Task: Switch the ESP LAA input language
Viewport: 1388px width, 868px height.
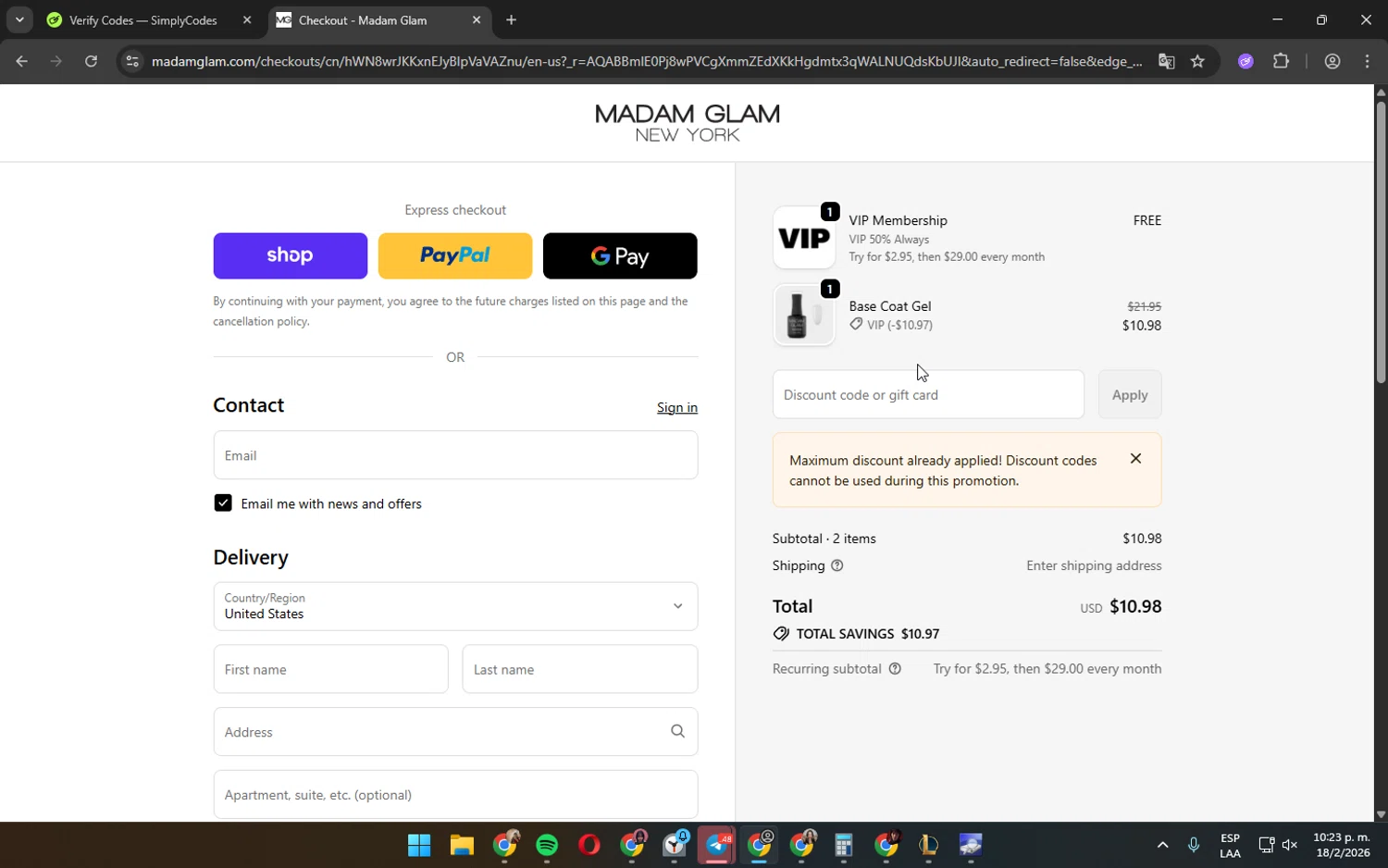Action: pyautogui.click(x=1230, y=845)
